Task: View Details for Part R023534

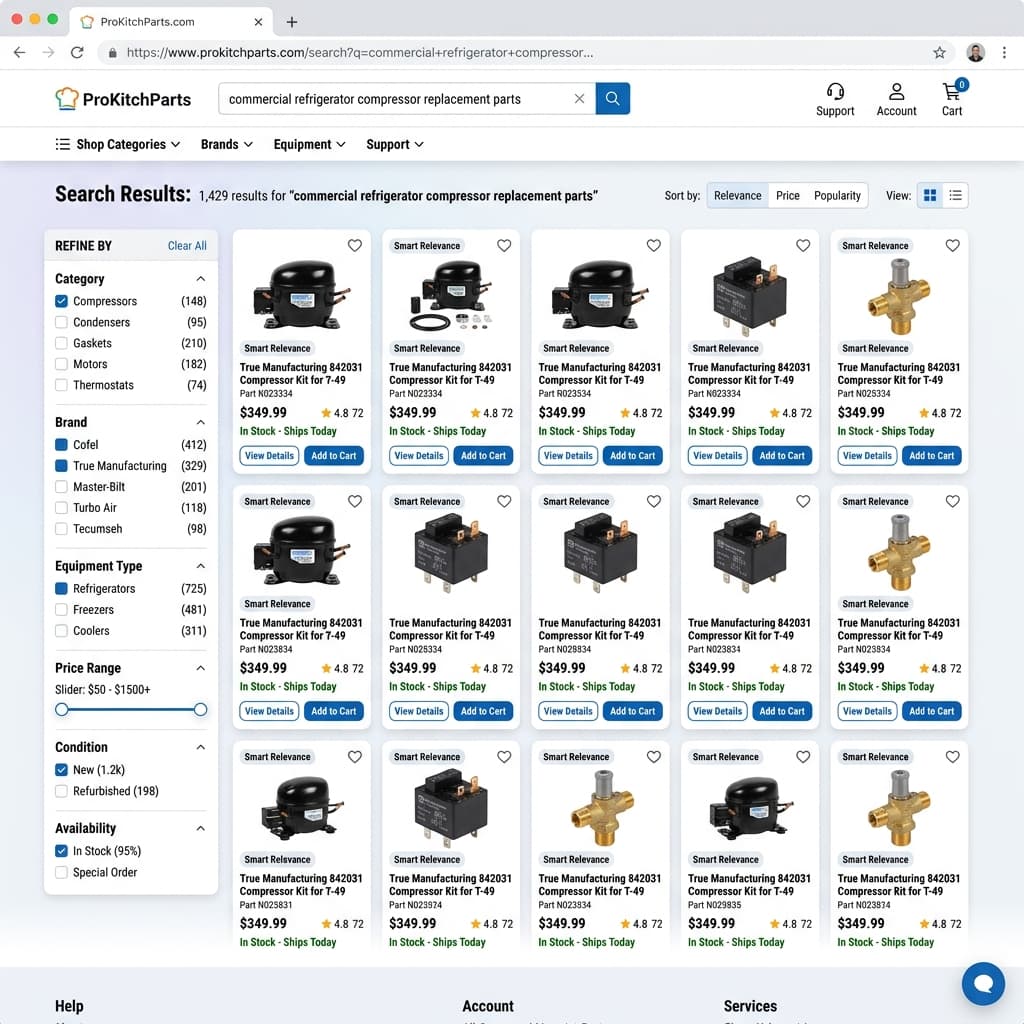Action: click(568, 456)
